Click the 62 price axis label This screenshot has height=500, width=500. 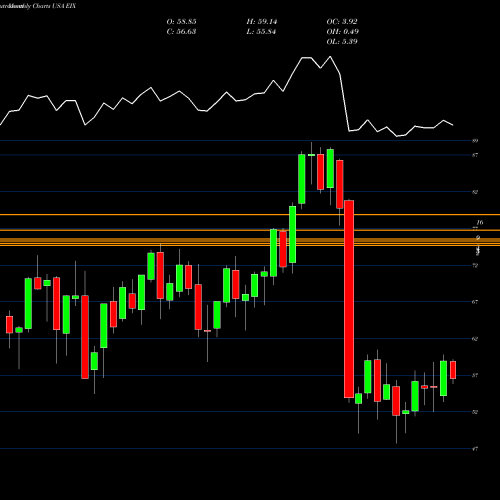point(475,339)
